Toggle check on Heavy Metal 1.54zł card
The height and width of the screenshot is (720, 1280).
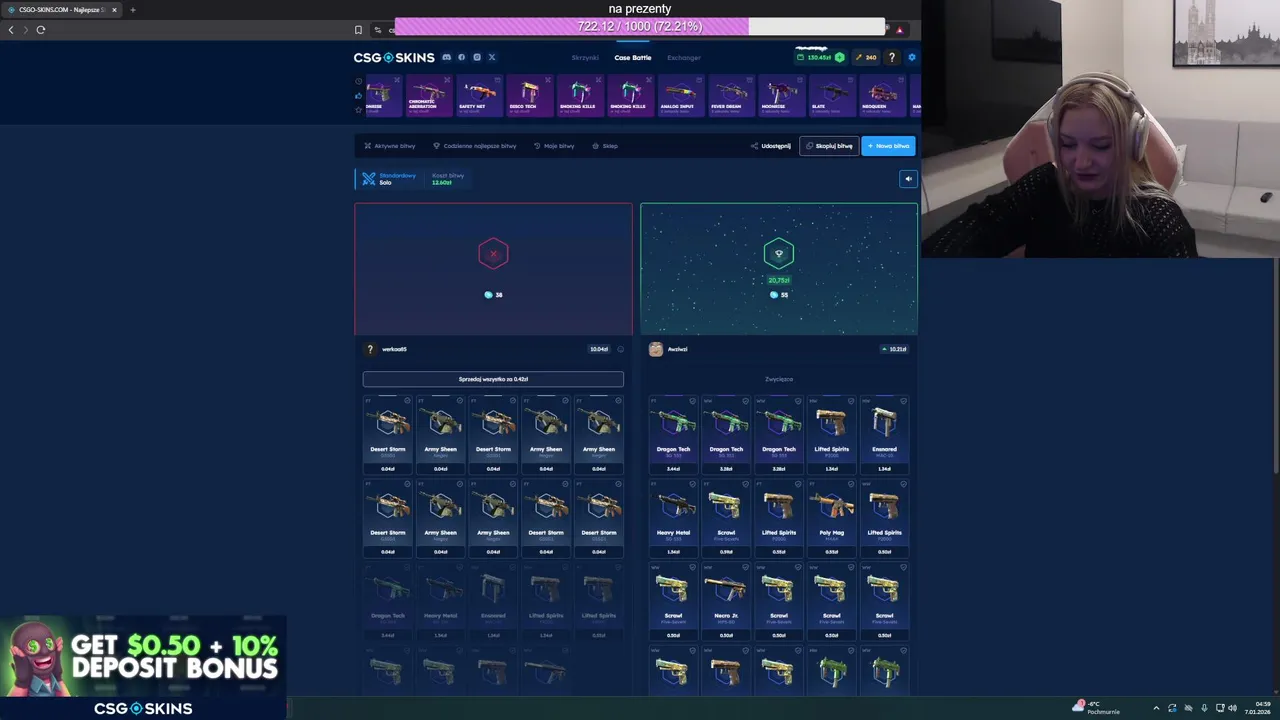[x=693, y=484]
